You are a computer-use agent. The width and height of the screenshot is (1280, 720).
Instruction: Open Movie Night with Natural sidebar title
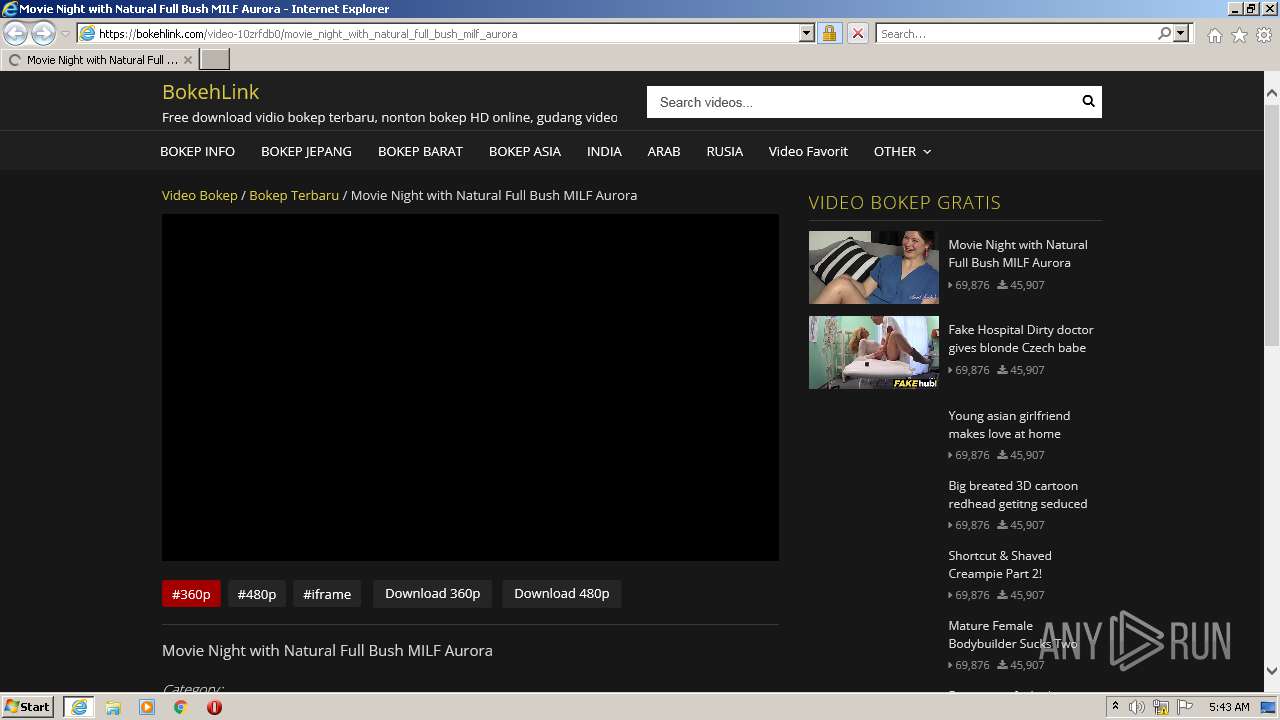pyautogui.click(x=1017, y=253)
